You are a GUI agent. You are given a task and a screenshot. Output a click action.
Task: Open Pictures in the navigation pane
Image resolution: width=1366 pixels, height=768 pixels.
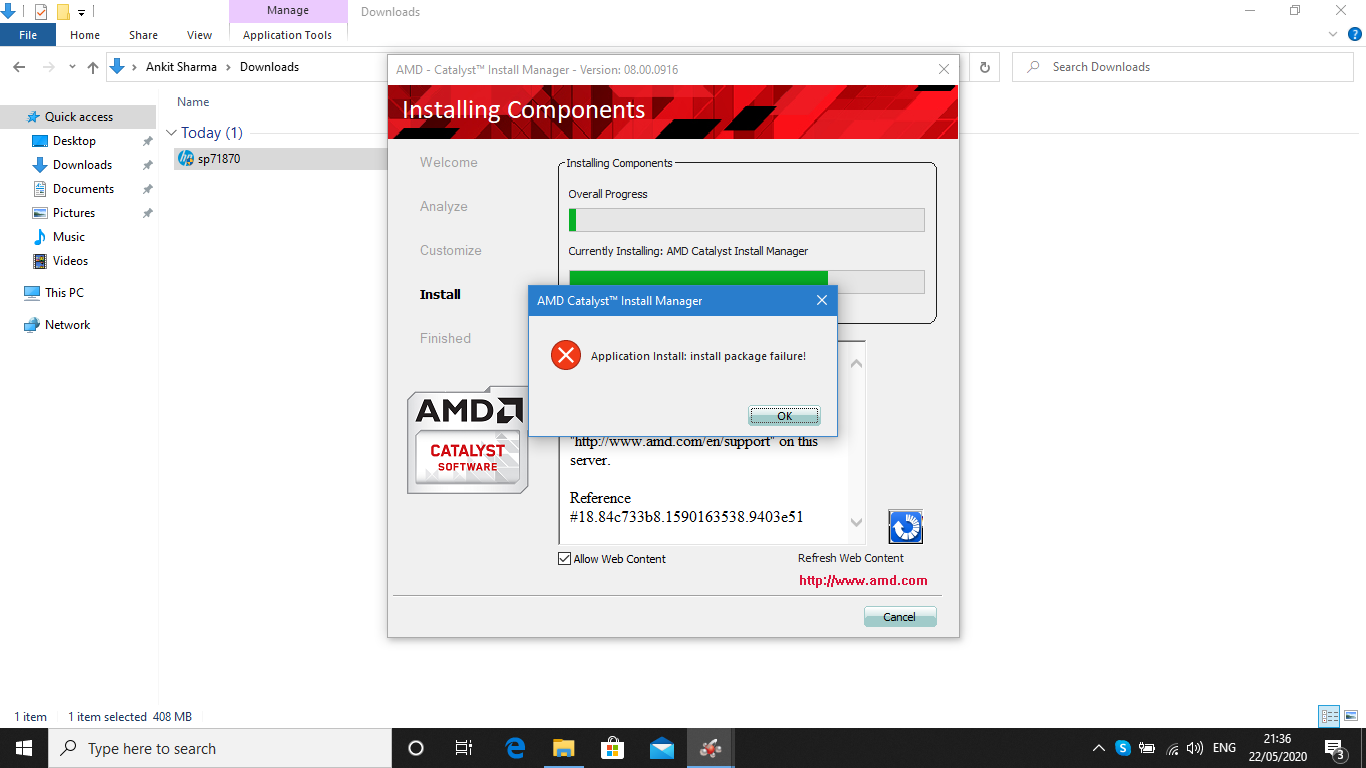(74, 213)
